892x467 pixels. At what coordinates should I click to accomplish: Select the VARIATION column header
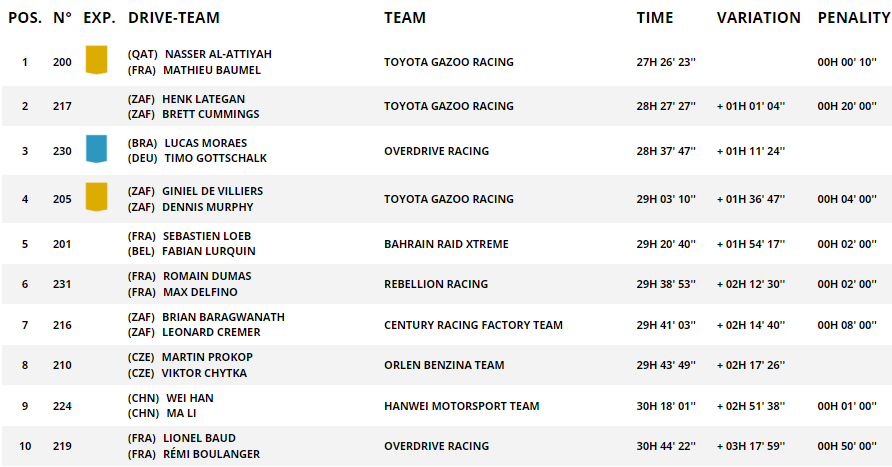[758, 18]
